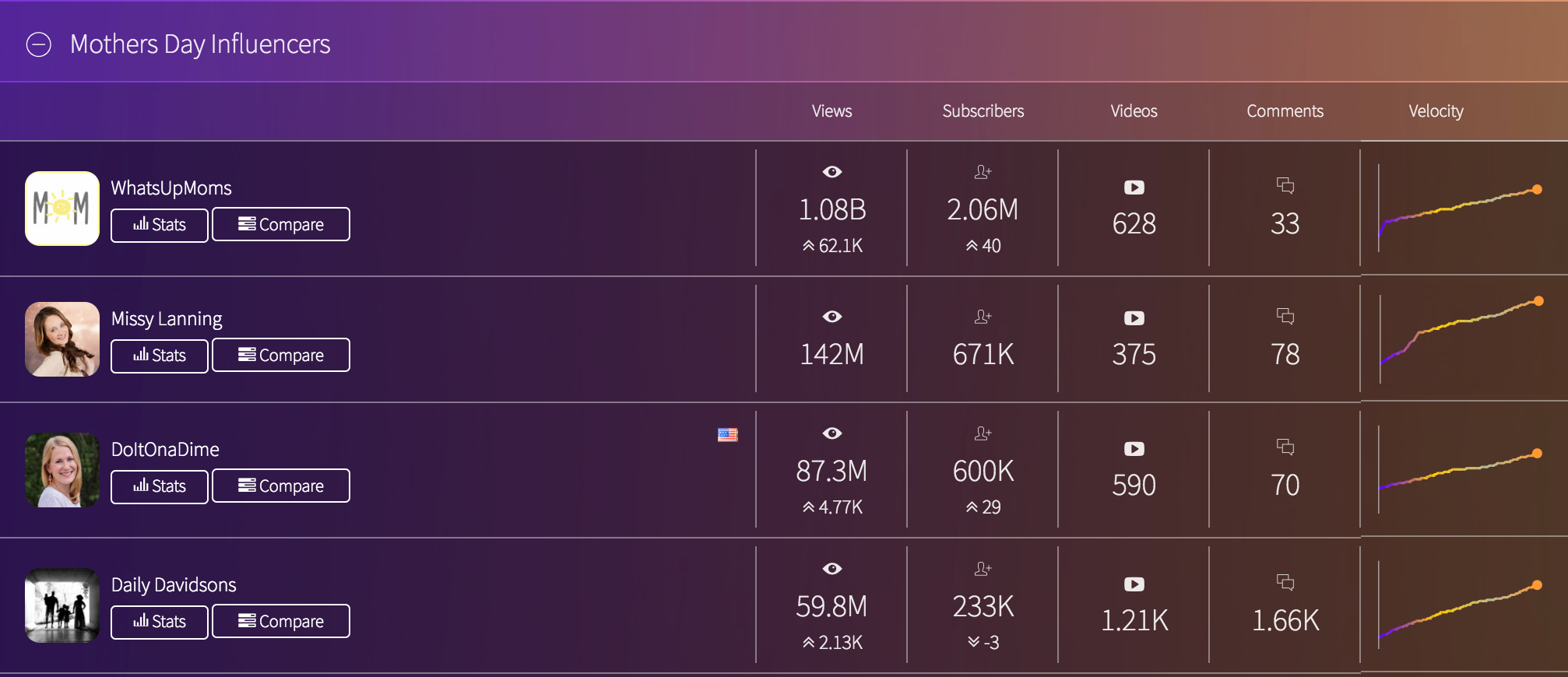Click the Missy Lanning profile thumbnail
The image size is (1568, 677).
point(62,339)
